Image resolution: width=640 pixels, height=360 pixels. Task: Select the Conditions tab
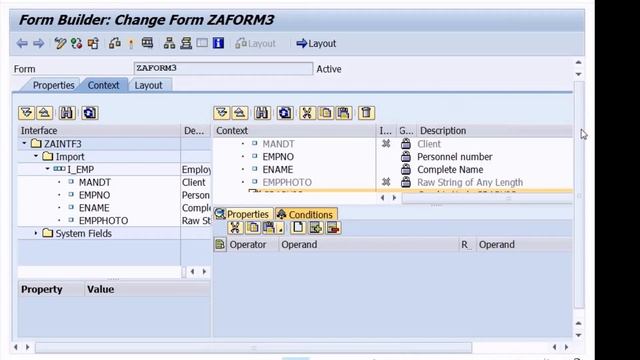coord(306,214)
